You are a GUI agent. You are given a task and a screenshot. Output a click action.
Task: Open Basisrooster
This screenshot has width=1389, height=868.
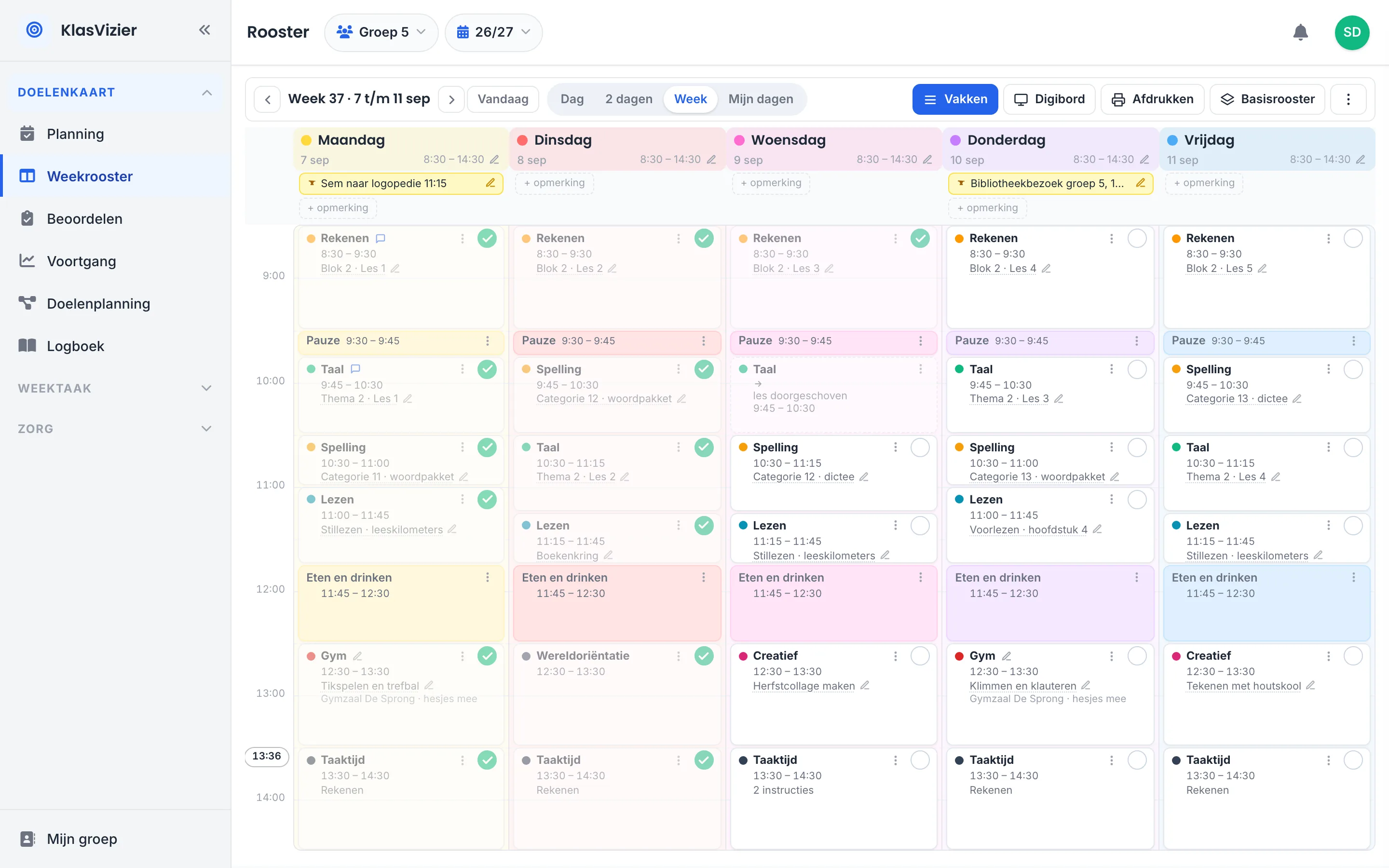1267,99
